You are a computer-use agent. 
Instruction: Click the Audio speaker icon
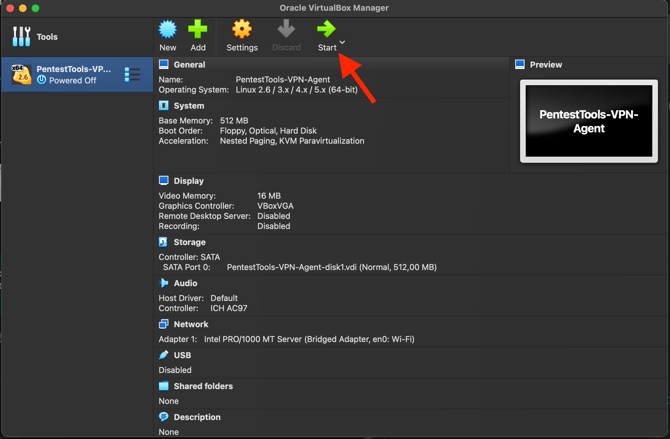164,283
